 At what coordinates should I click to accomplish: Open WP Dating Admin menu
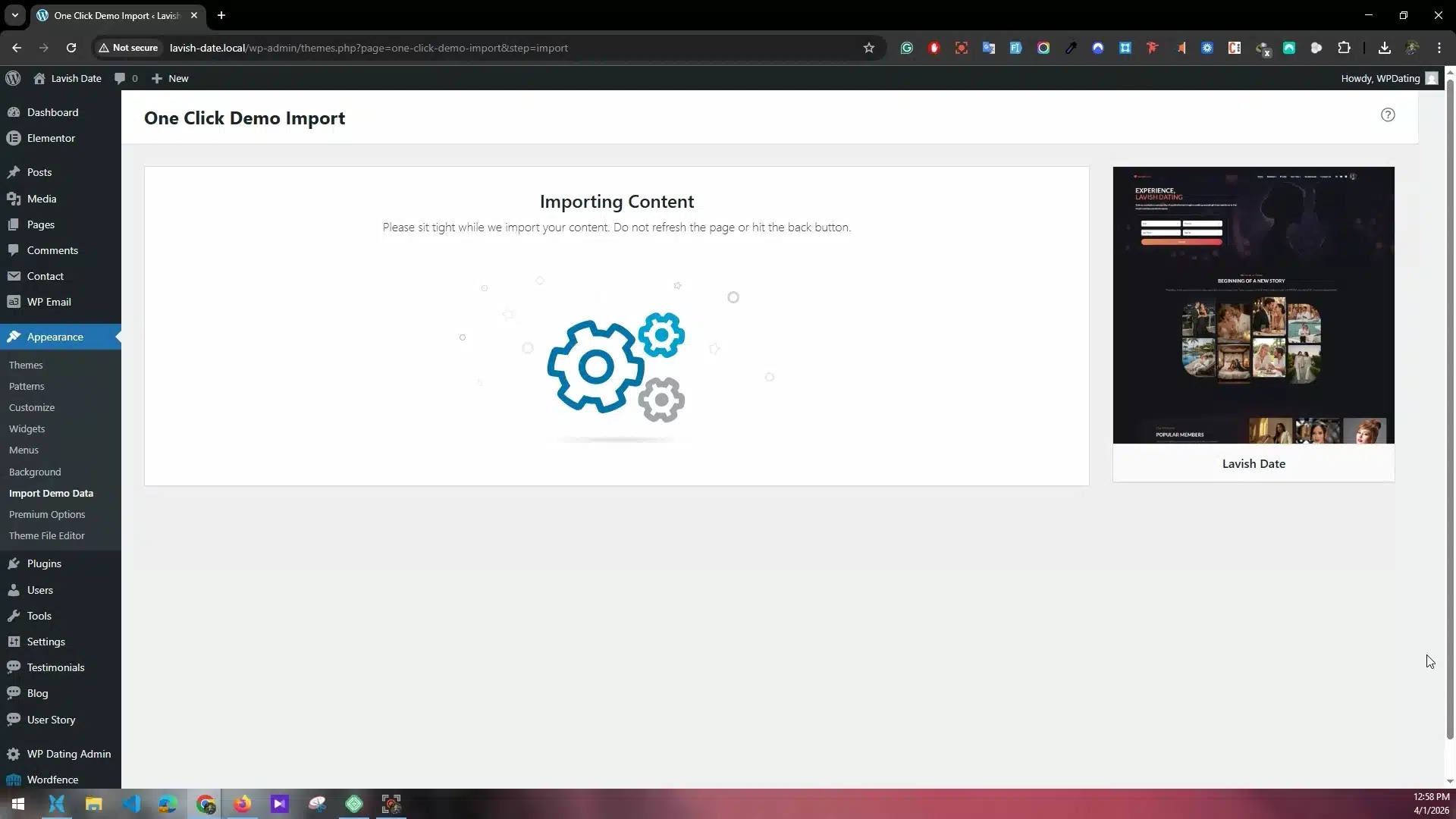click(x=68, y=754)
